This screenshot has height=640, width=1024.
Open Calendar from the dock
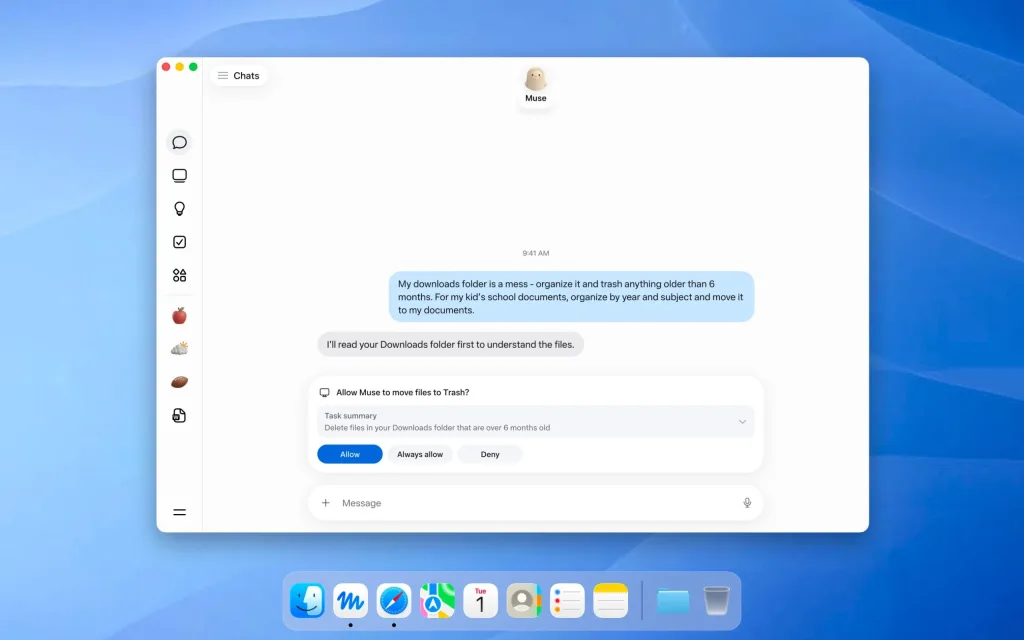pyautogui.click(x=480, y=600)
